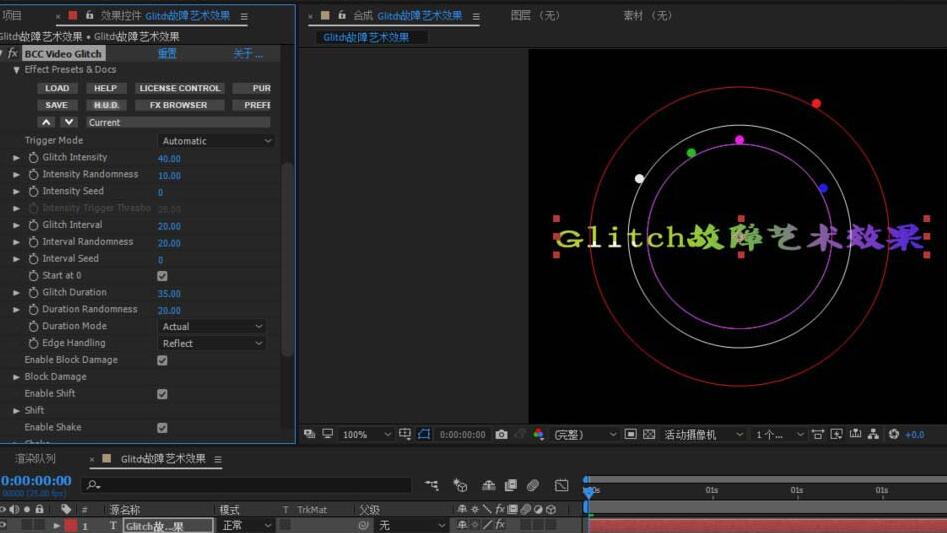This screenshot has width=947, height=533.
Task: Click the show channel RGB color icon
Action: point(539,435)
